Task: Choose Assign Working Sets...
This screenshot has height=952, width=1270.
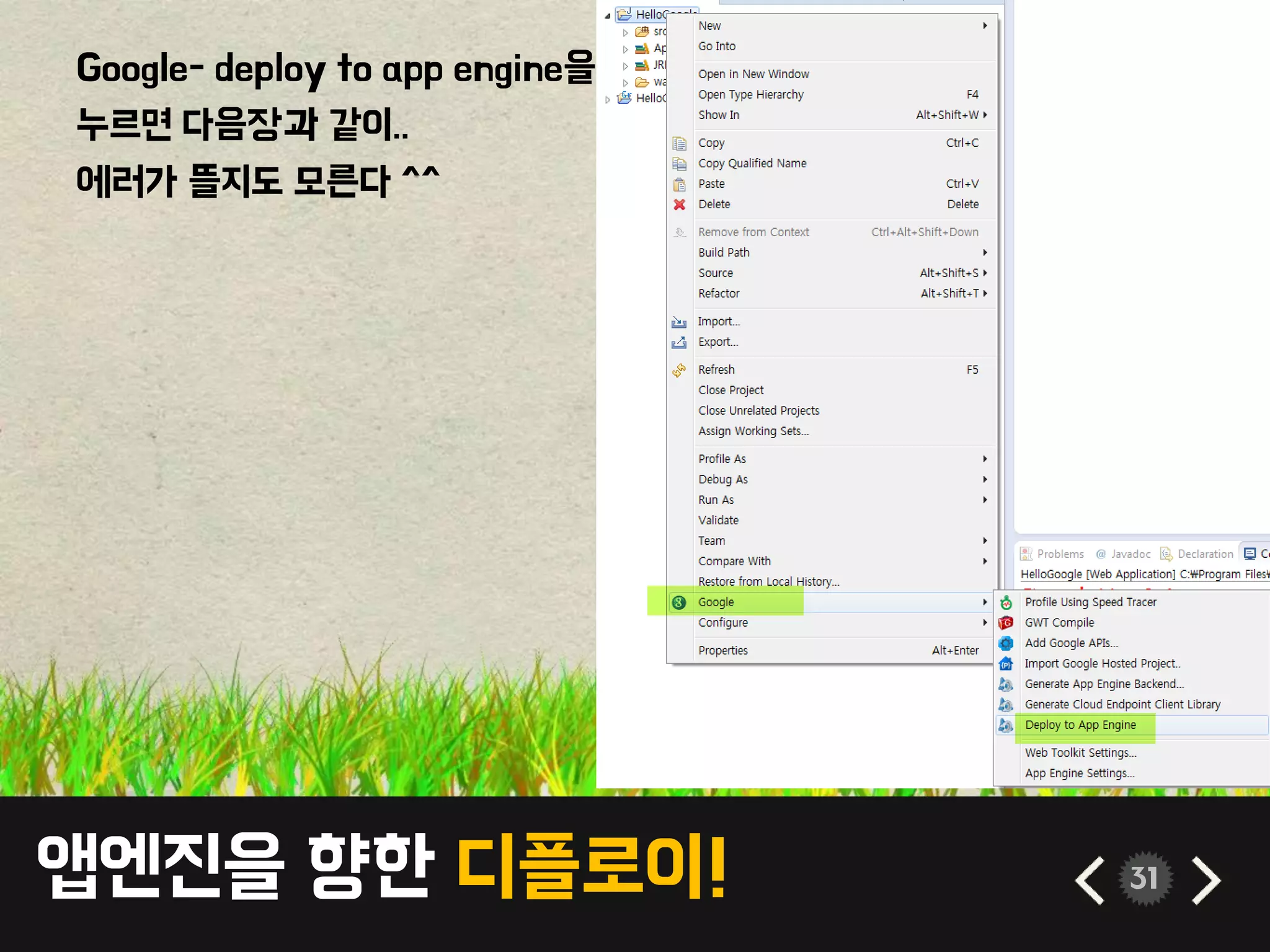Action: pyautogui.click(x=832, y=431)
